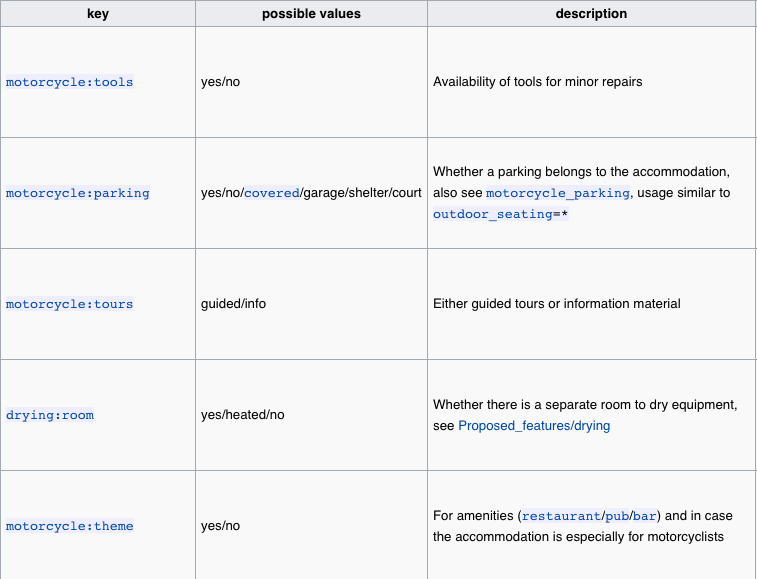The image size is (757, 579).
Task: Click the 'restaurant' amenity link
Action: click(x=560, y=516)
